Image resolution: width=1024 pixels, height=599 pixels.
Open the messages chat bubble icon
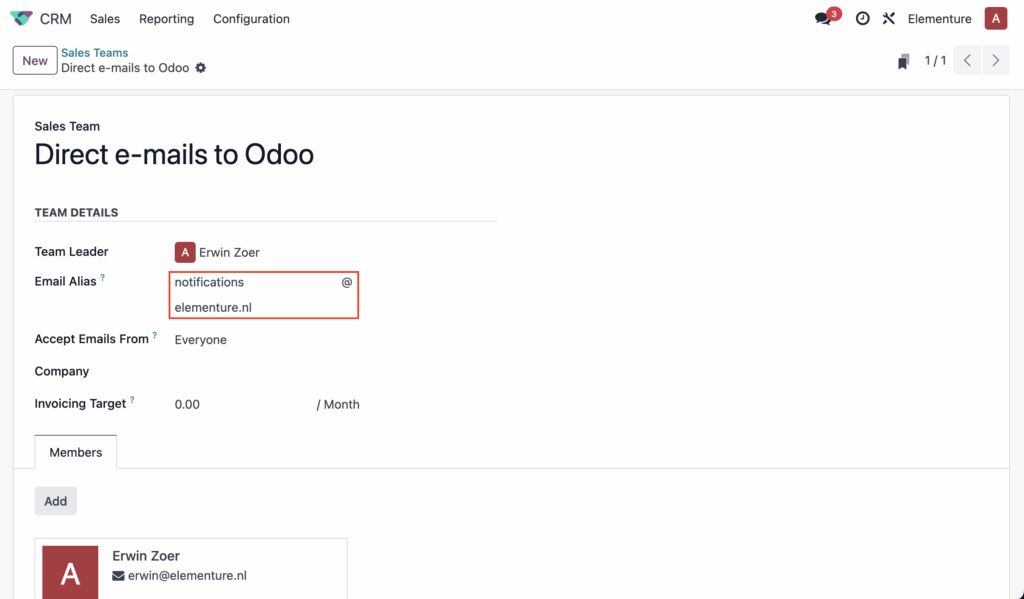[x=823, y=18]
